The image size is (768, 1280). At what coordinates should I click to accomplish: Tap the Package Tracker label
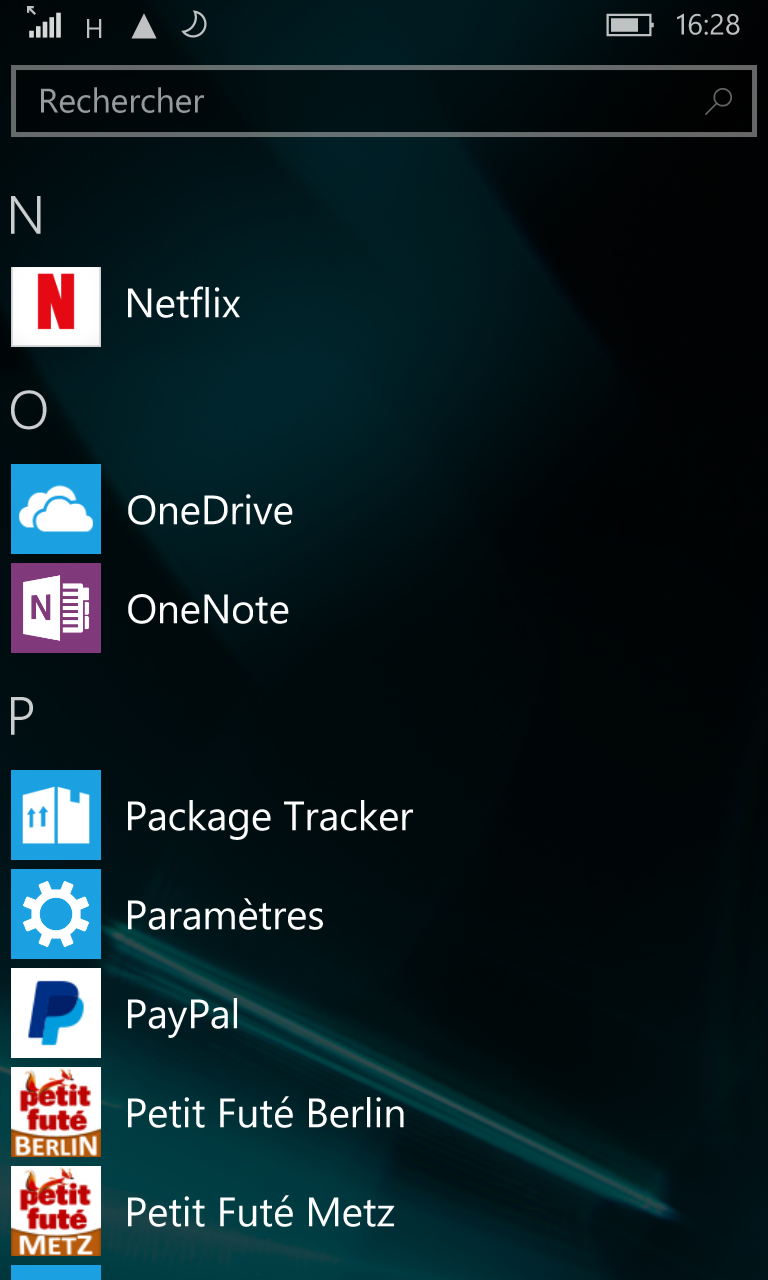pos(269,817)
